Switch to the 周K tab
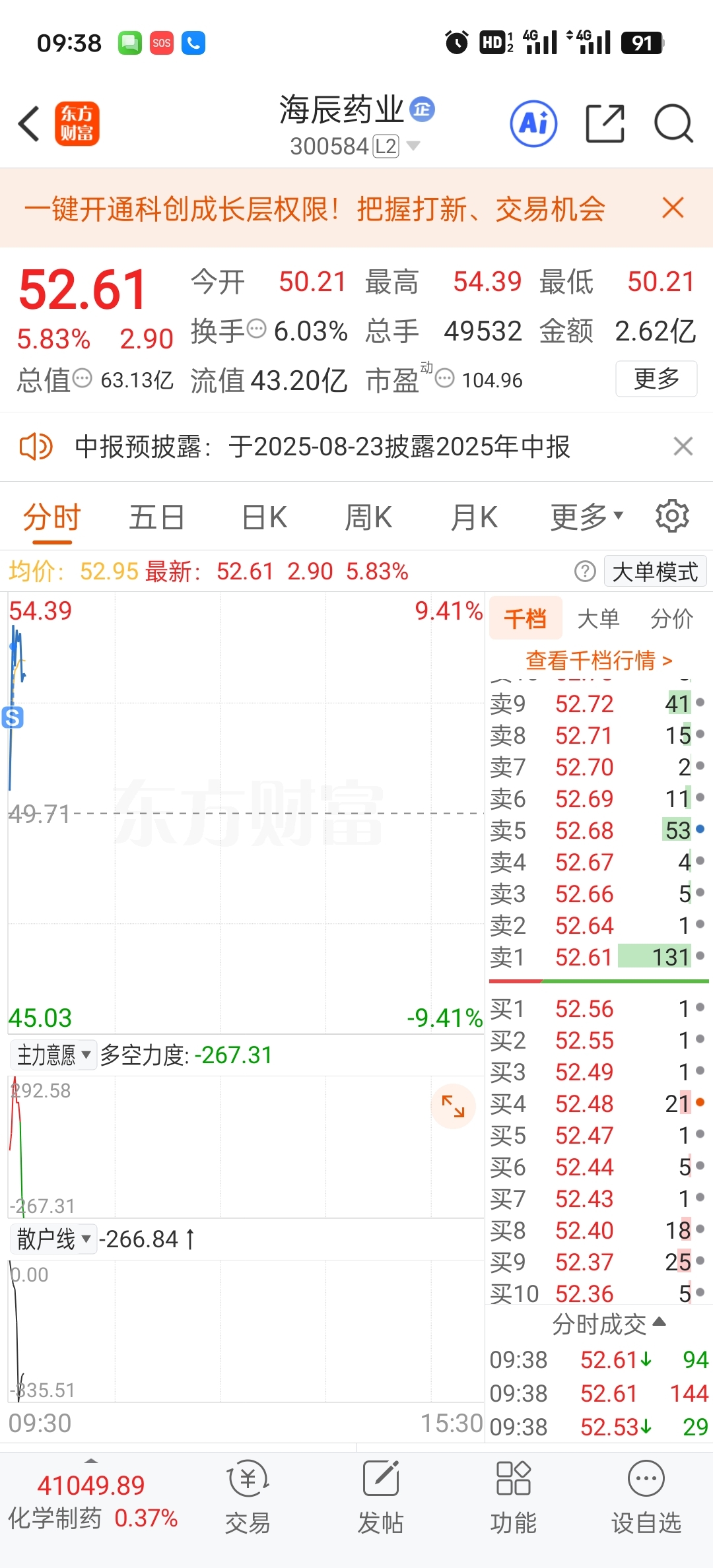Image resolution: width=713 pixels, height=1568 pixels. point(368,517)
